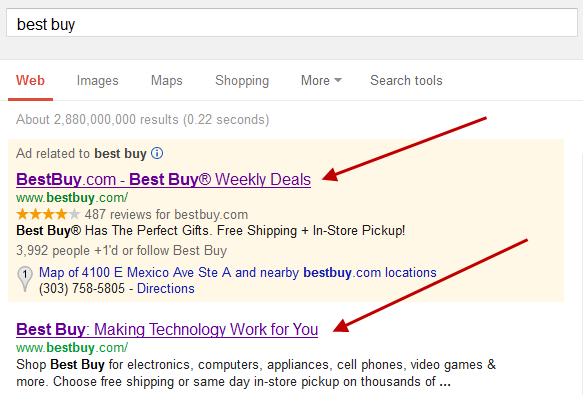This screenshot has width=583, height=395.
Task: Select the Web tab
Action: pyautogui.click(x=30, y=80)
